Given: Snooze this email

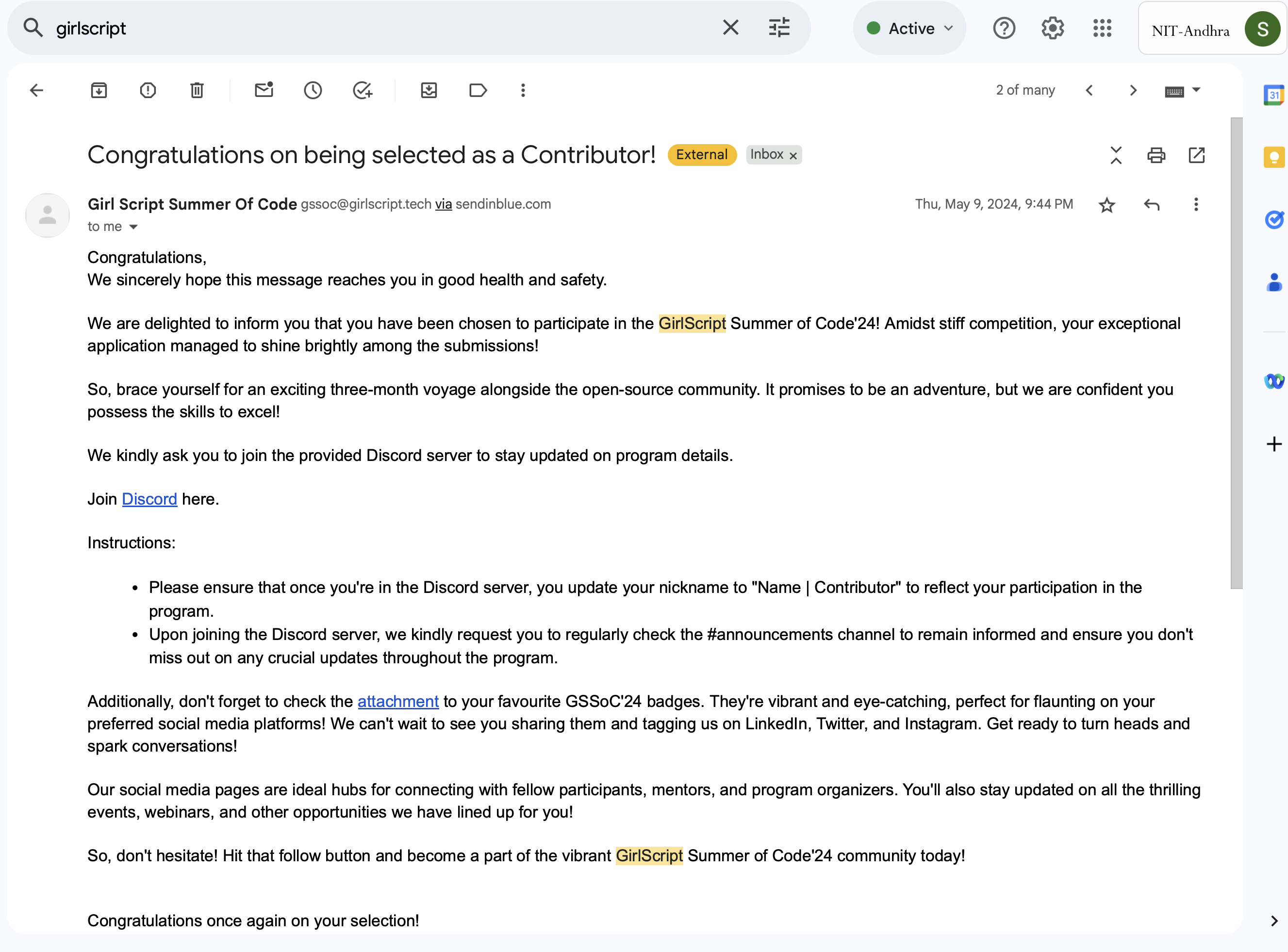Looking at the screenshot, I should click(313, 90).
